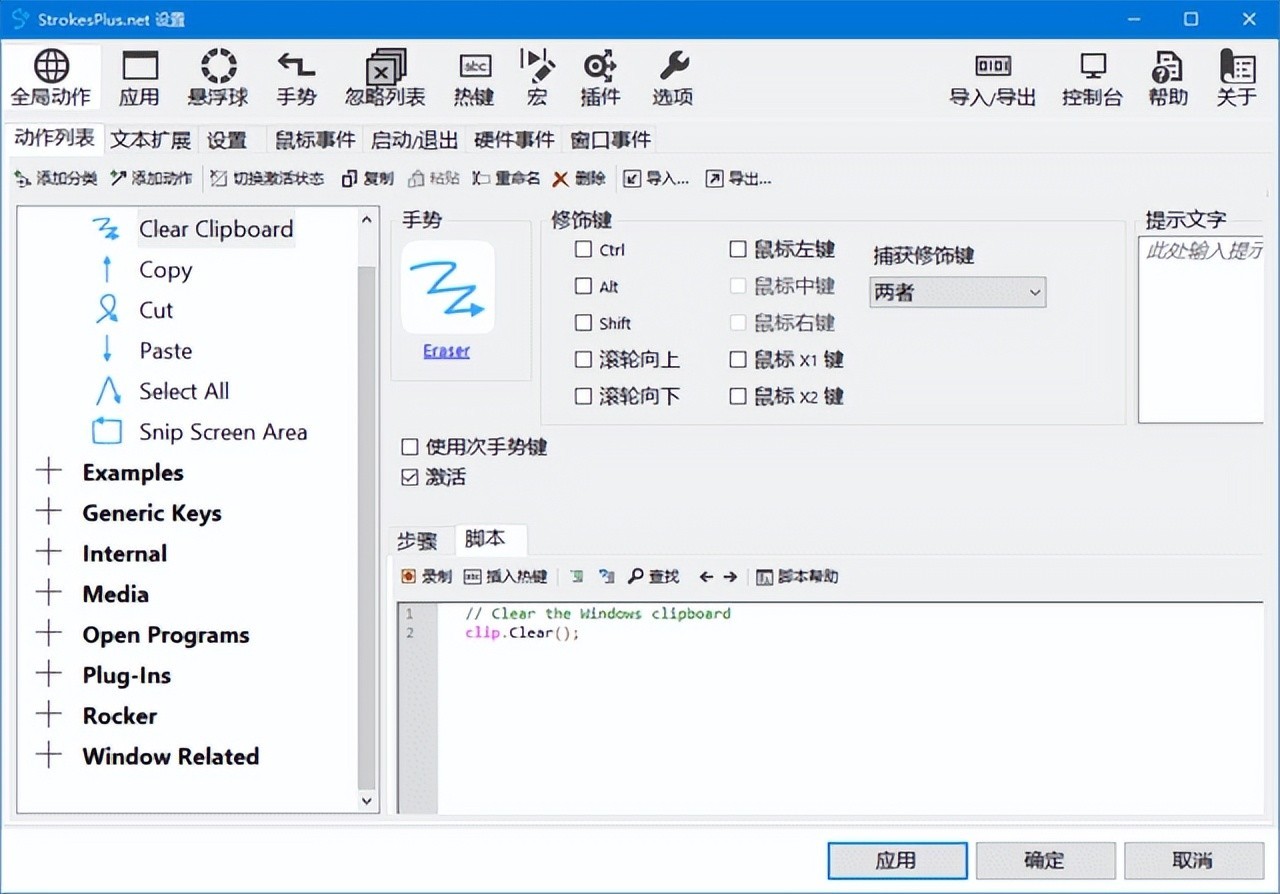Enable the 使用次手势键 checkbox

pos(410,447)
